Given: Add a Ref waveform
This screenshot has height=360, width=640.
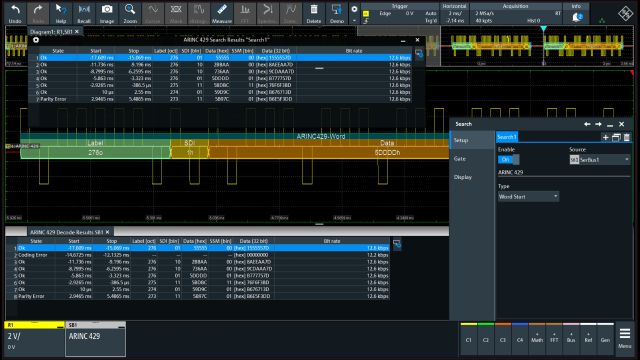Looking at the screenshot, I should [588, 338].
